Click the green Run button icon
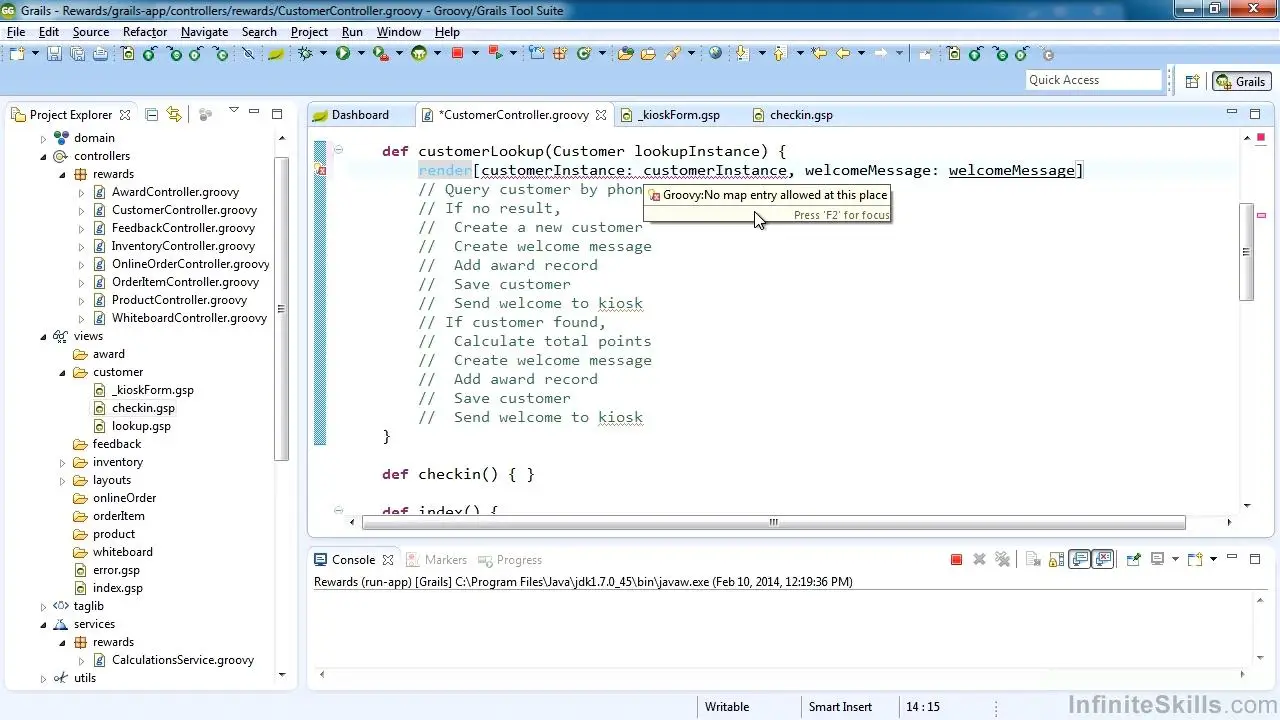This screenshot has height=720, width=1280. [x=343, y=54]
